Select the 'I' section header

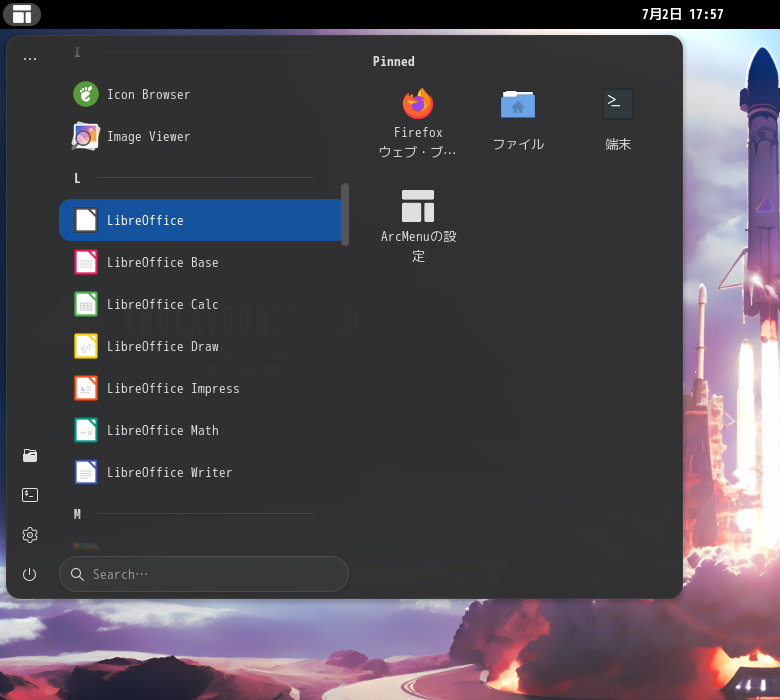coord(77,52)
